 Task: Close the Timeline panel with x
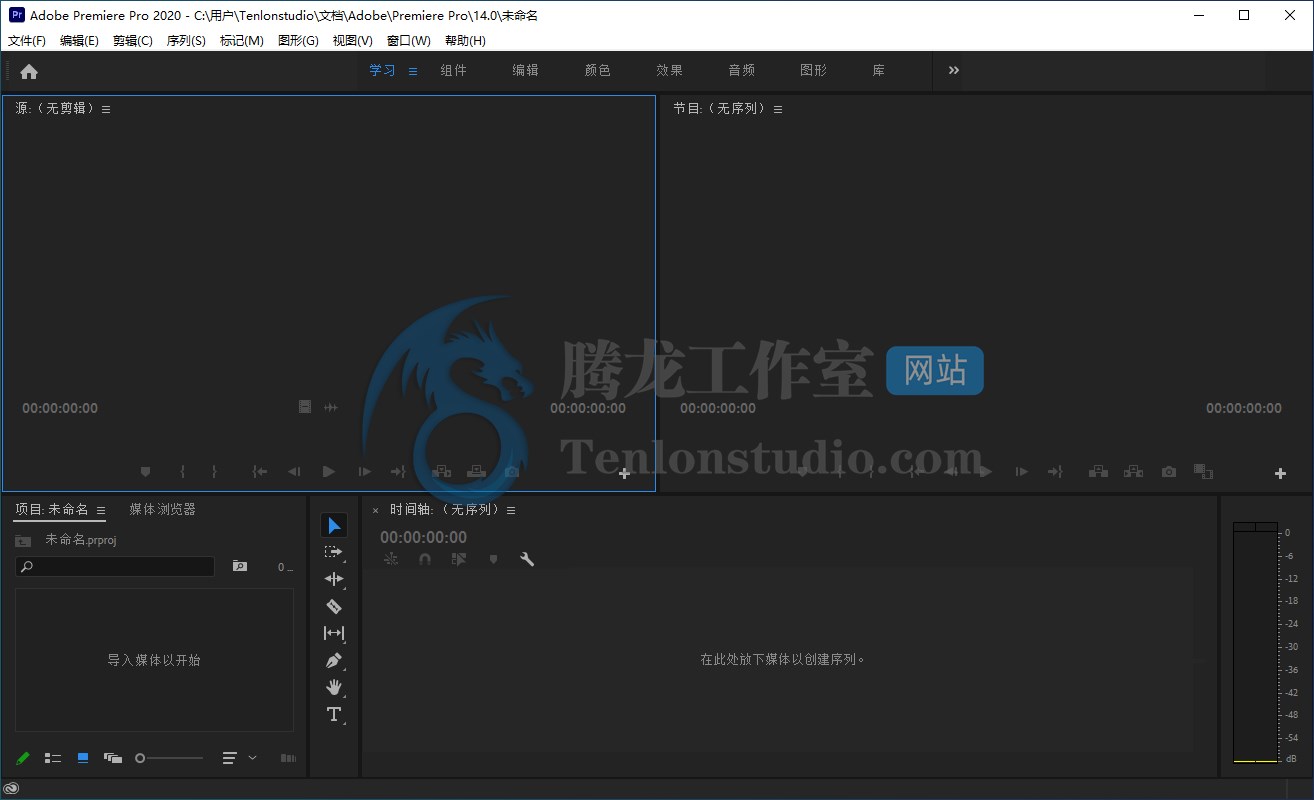pos(376,510)
